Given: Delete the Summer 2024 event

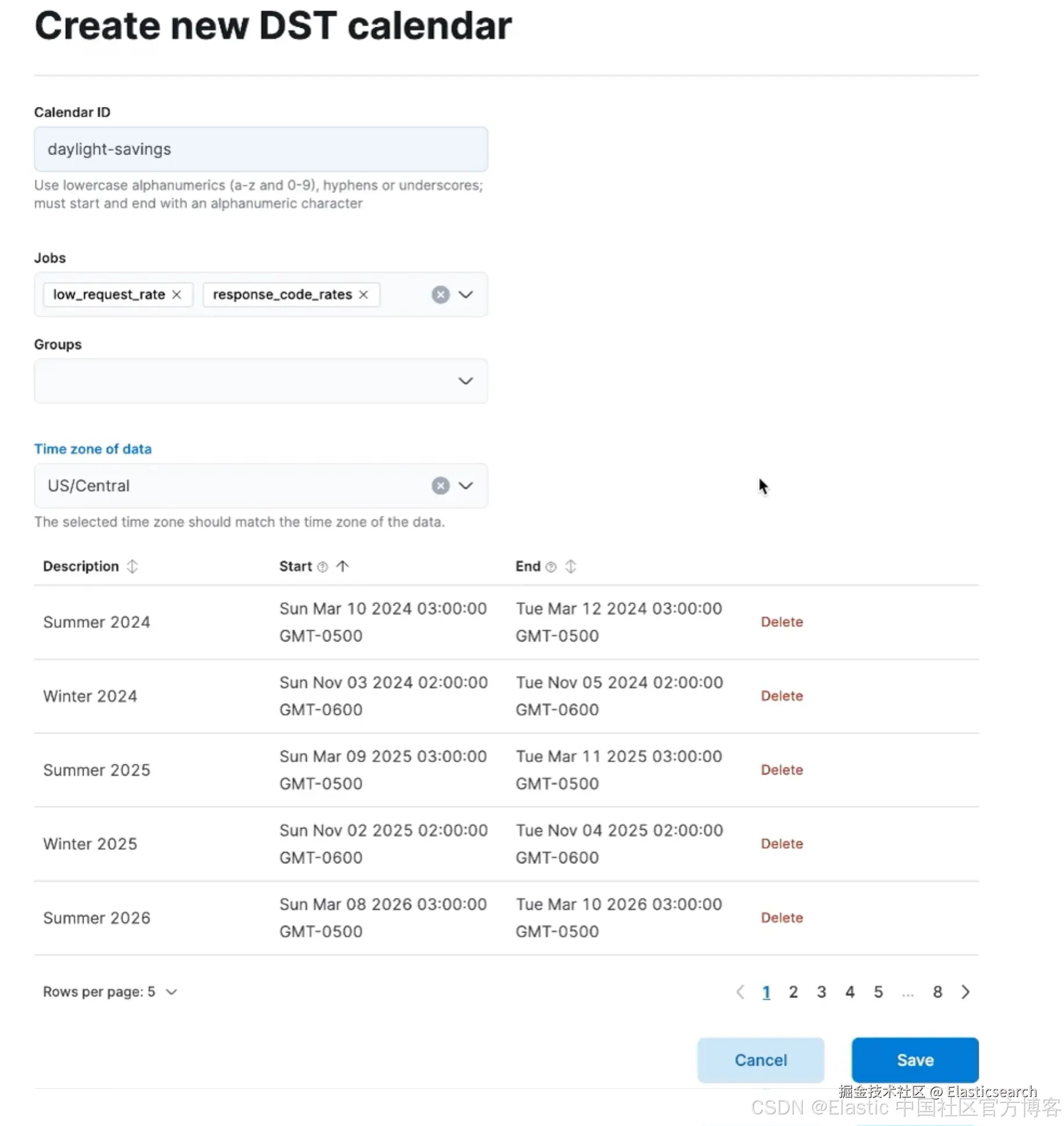Looking at the screenshot, I should click(782, 622).
